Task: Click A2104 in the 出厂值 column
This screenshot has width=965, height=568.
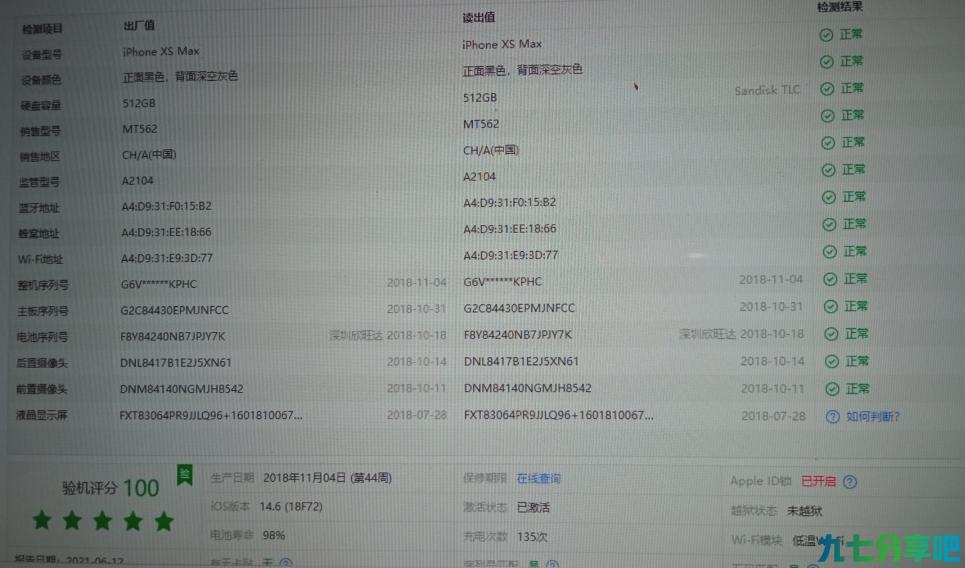Action: pyautogui.click(x=137, y=181)
